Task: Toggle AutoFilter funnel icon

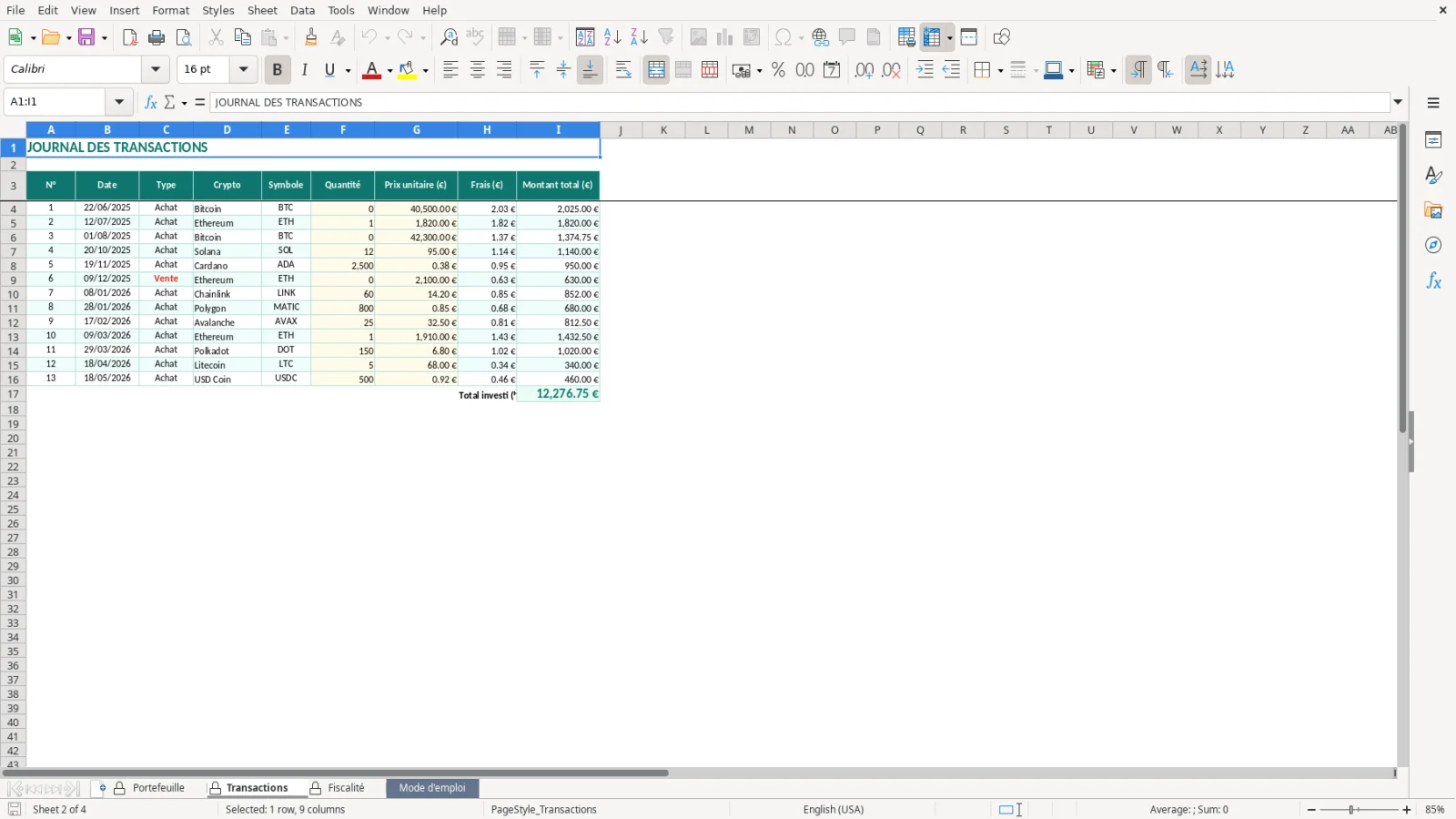Action: (x=666, y=37)
